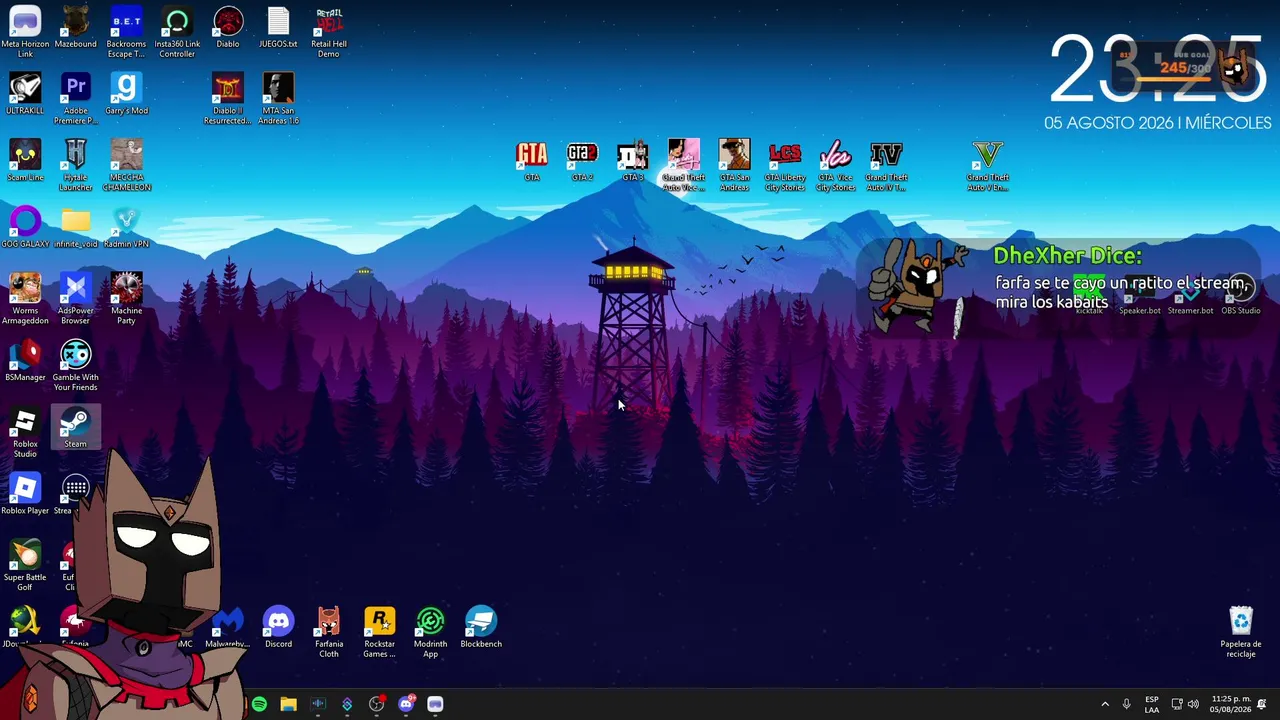Select the Blockbench desktop icon
This screenshot has height=720, width=1280.
tap(481, 628)
